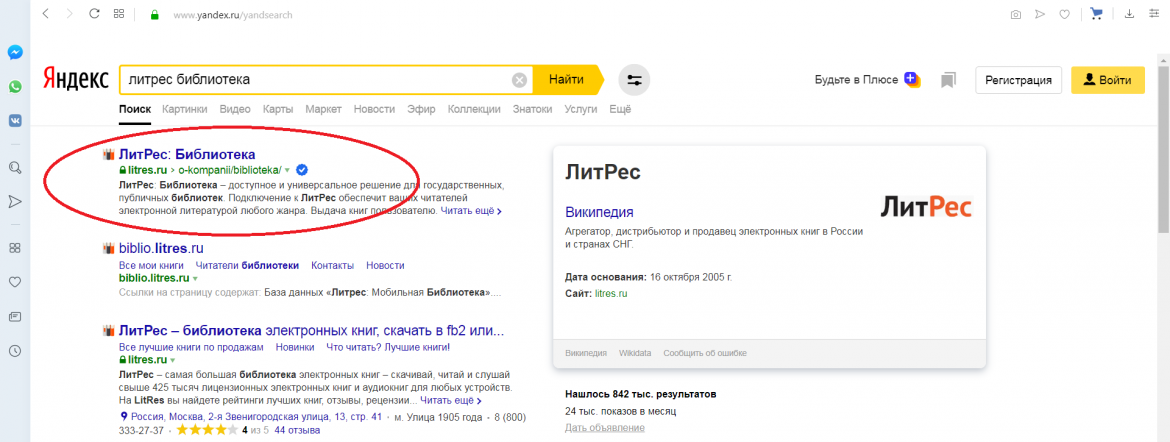Open the Читатели библиотеки sitelink
1170x442 pixels.
pyautogui.click(x=247, y=265)
